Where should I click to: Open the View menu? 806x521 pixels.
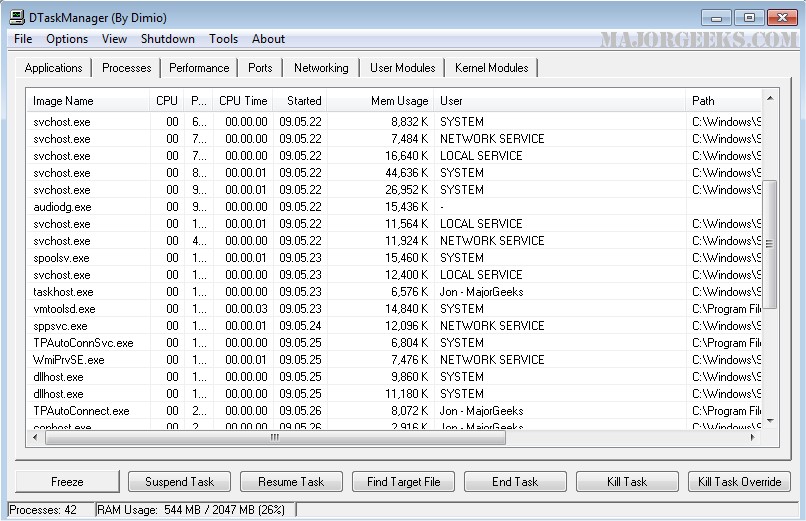click(114, 39)
